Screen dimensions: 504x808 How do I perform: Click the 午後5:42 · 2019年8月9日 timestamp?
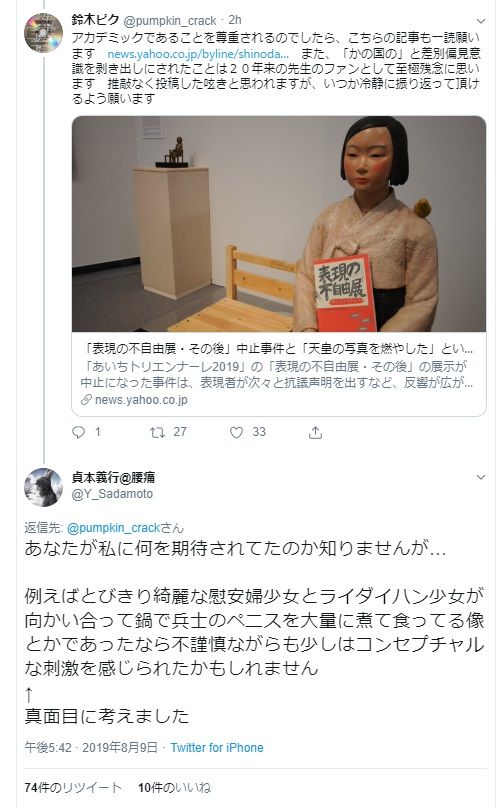tap(91, 747)
